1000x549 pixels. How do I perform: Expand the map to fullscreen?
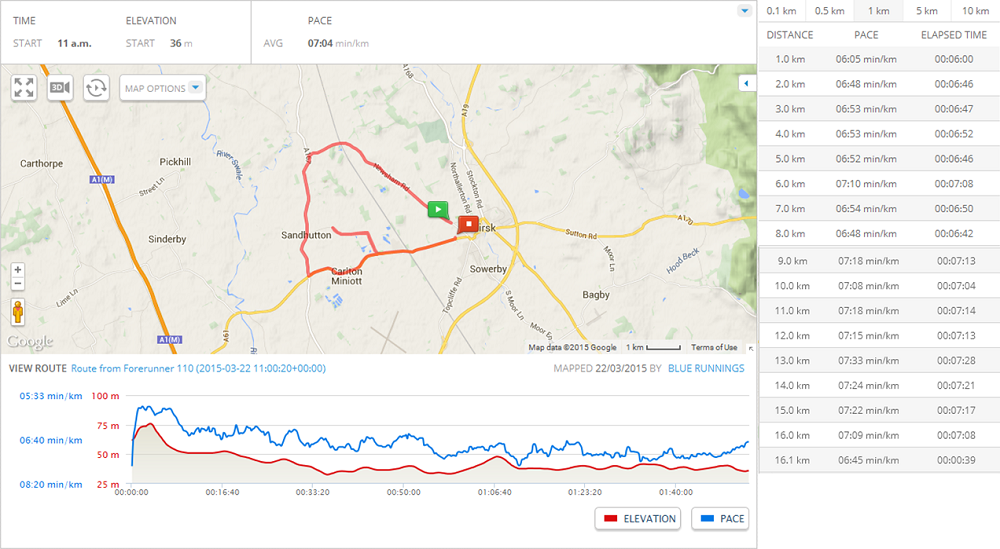click(x=24, y=88)
